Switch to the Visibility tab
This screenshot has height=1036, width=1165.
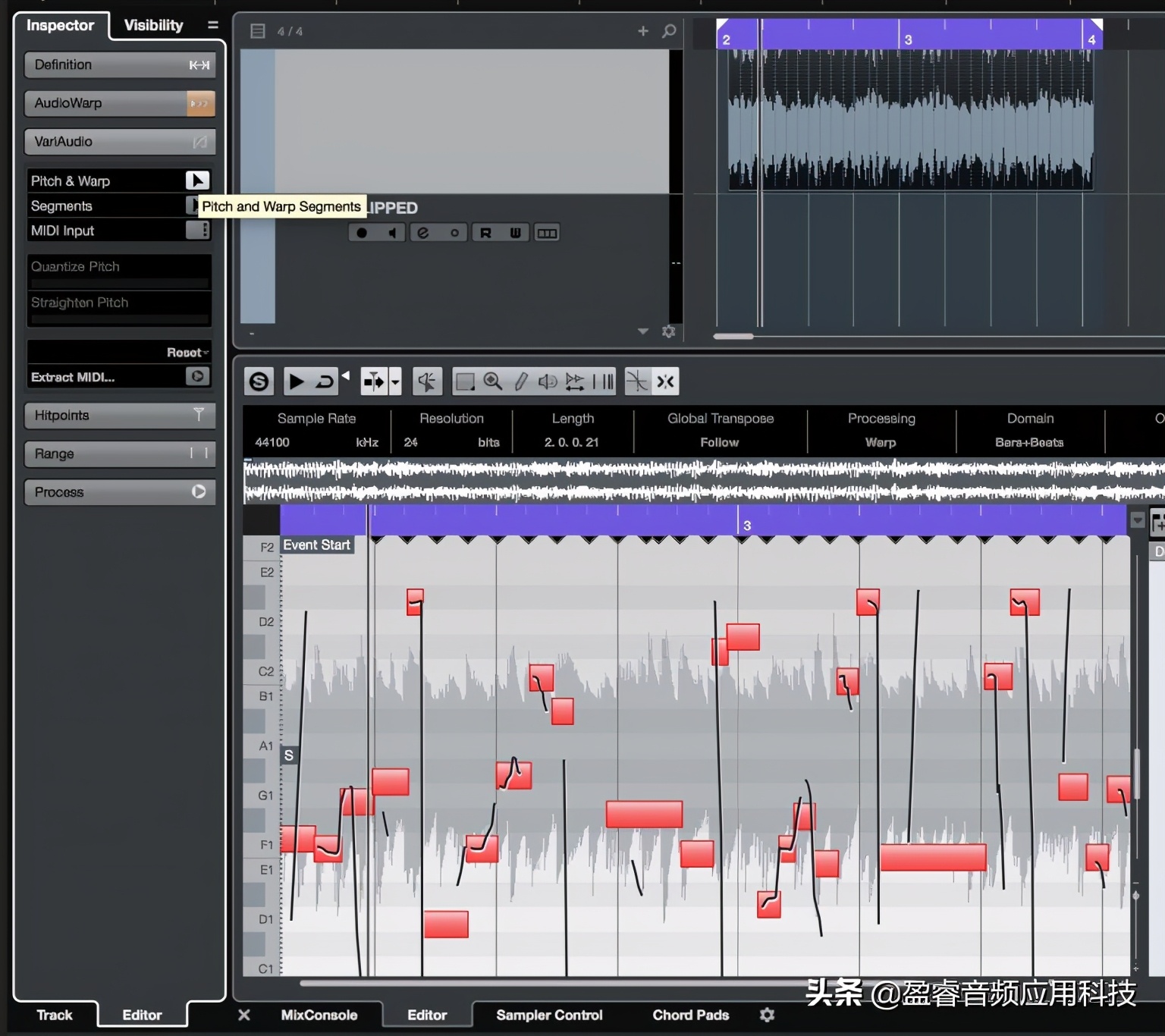152,25
